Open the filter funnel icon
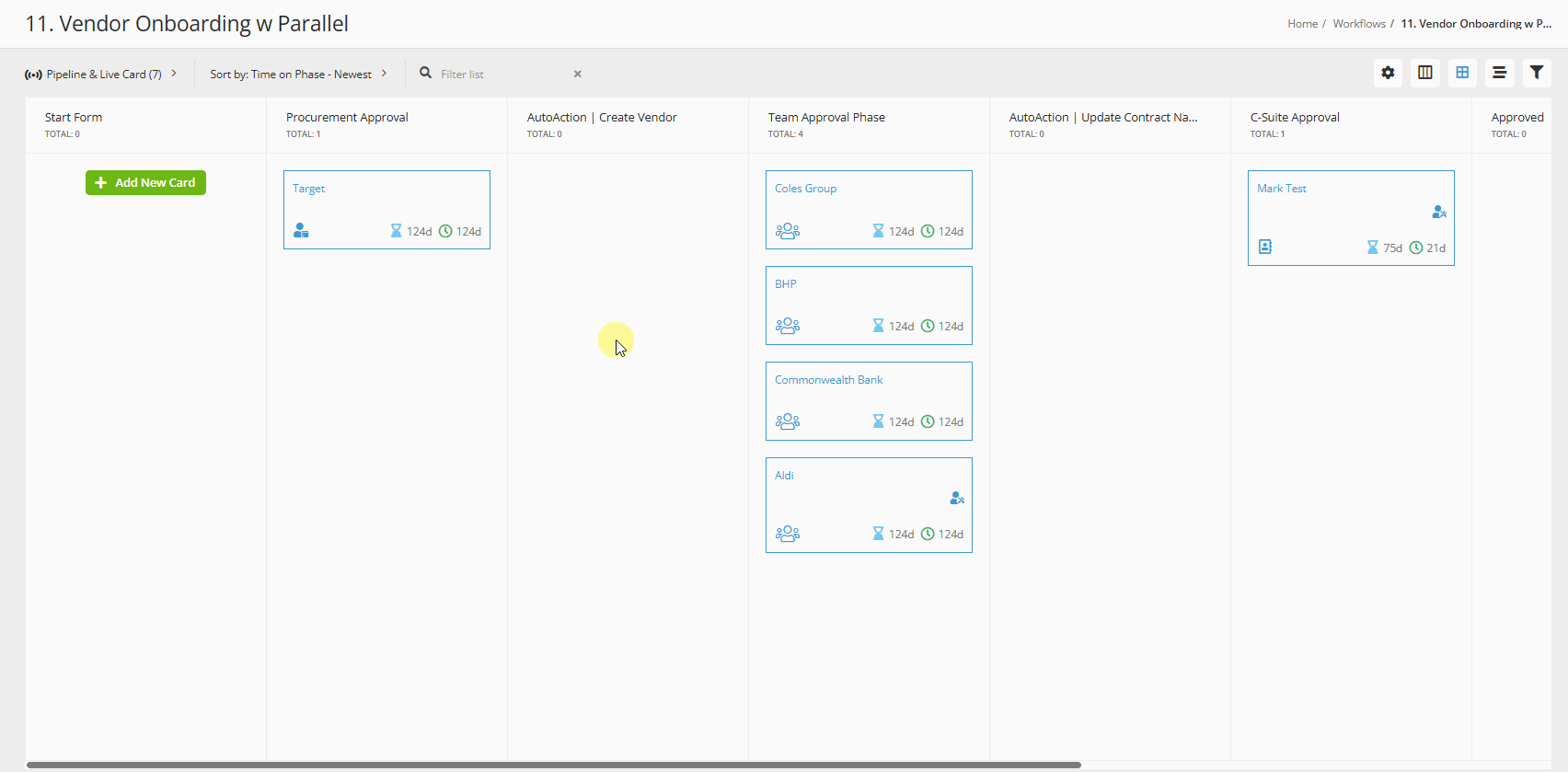Viewport: 1568px width, 772px height. pyautogui.click(x=1536, y=73)
